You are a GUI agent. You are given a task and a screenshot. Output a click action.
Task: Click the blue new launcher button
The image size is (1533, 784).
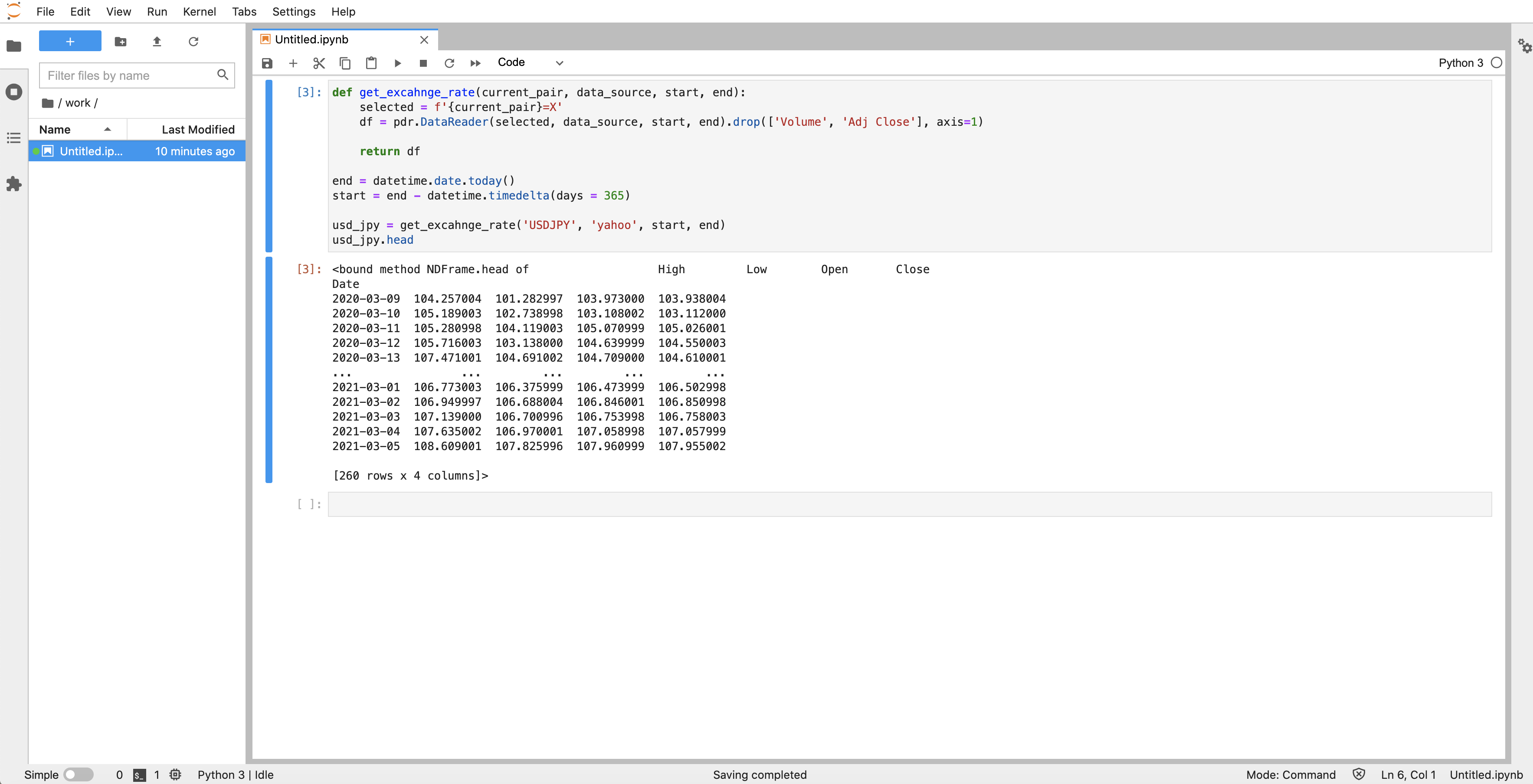coord(70,41)
